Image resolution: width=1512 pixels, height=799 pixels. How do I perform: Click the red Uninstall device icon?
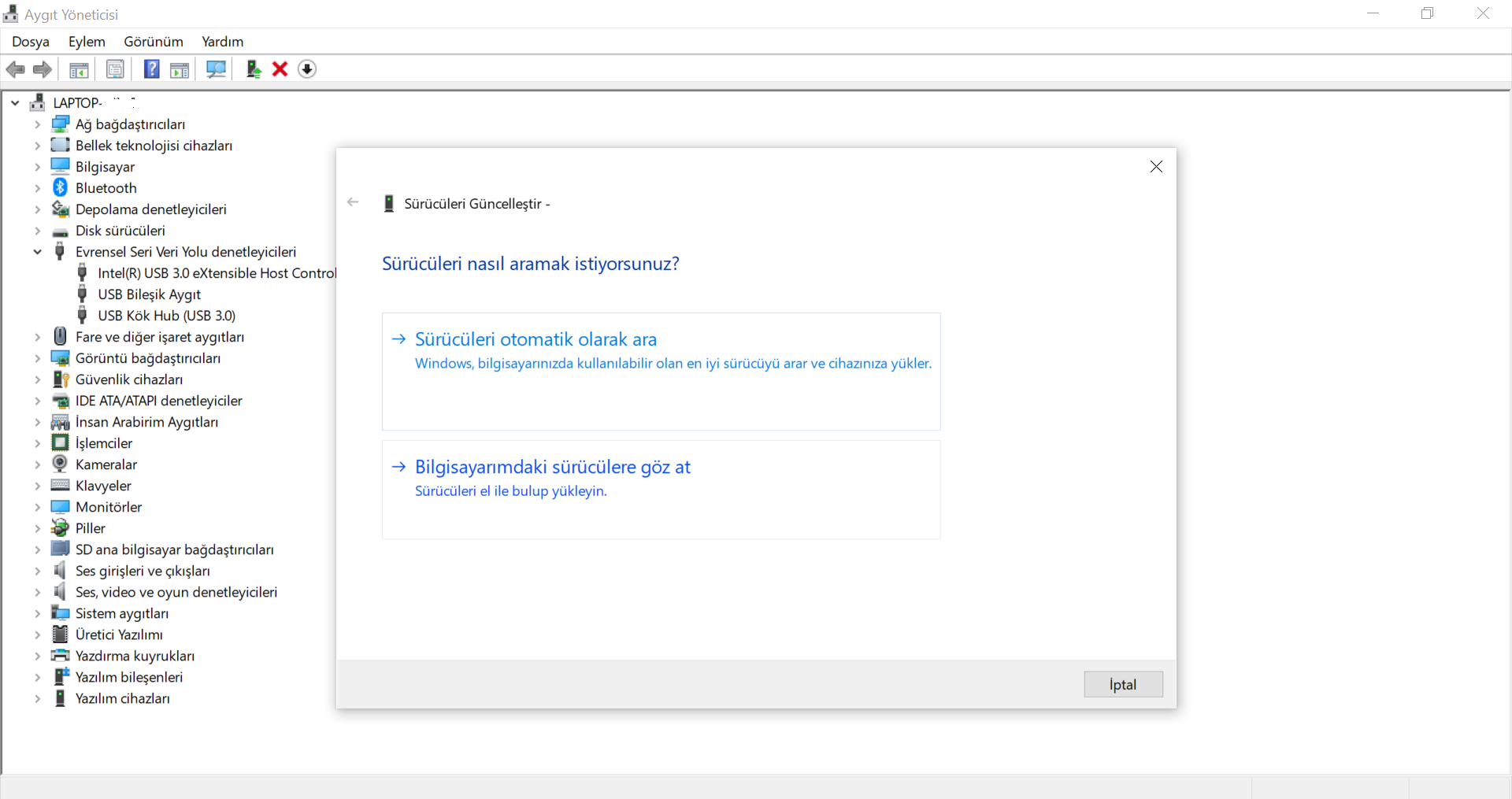[x=280, y=69]
